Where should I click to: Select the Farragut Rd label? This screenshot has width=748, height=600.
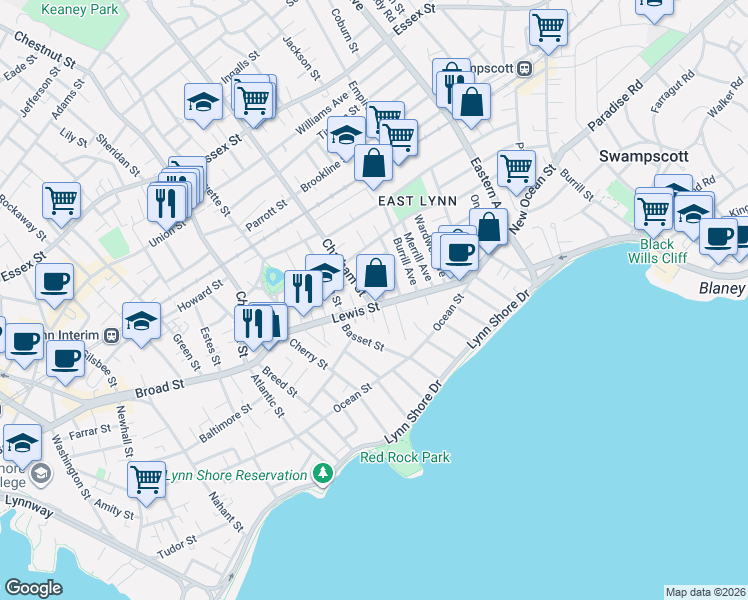673,92
